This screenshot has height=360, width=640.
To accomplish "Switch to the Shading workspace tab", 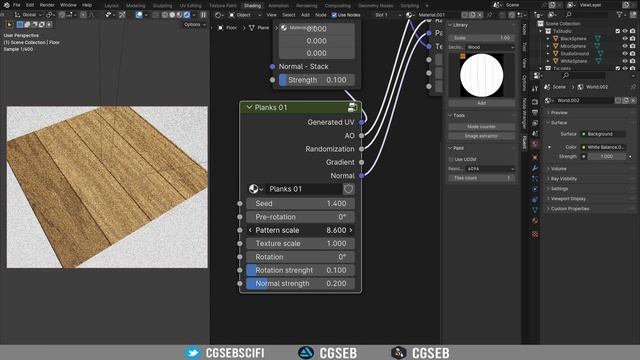I will (252, 6).
